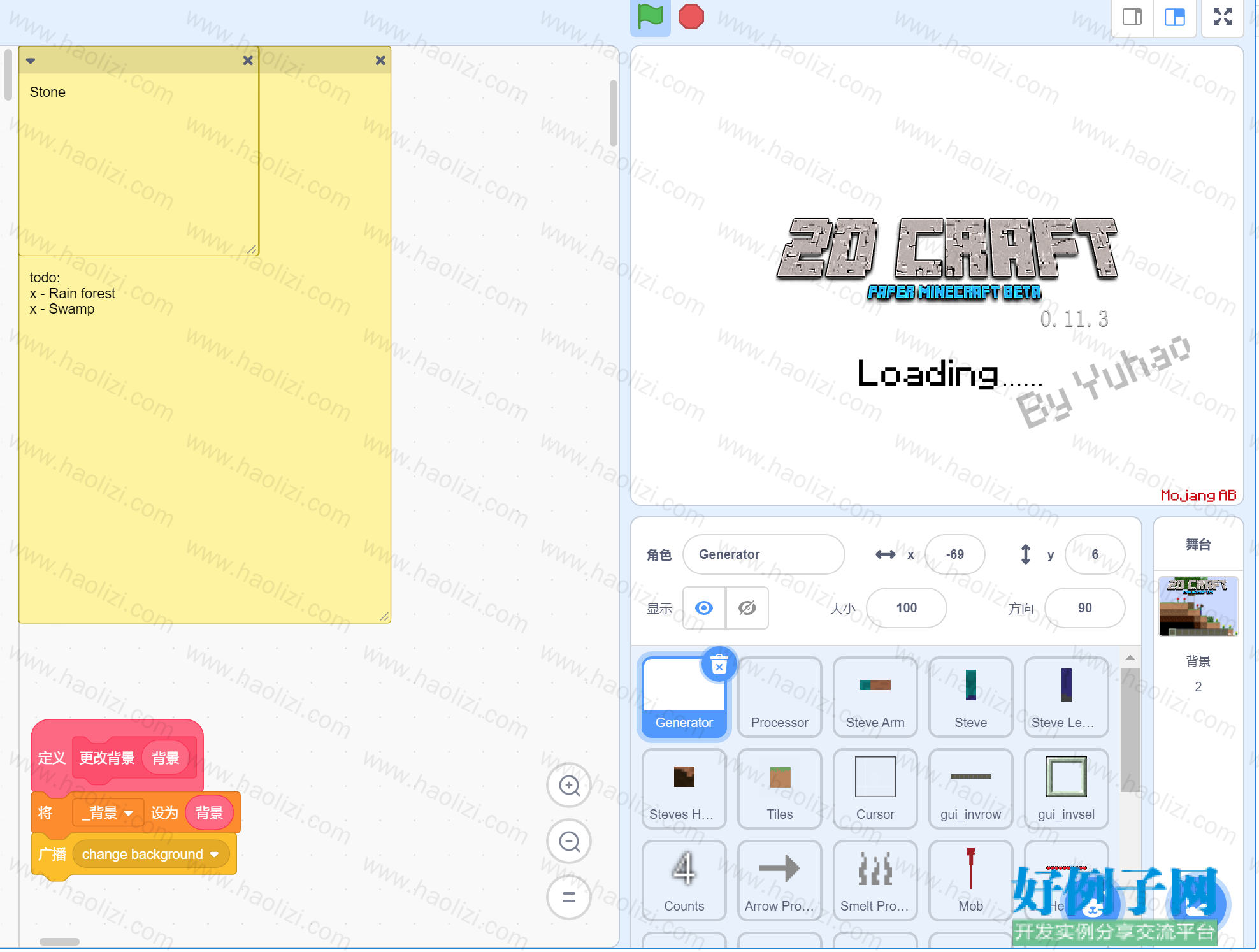Enter full screen stage mode

coord(1222,17)
